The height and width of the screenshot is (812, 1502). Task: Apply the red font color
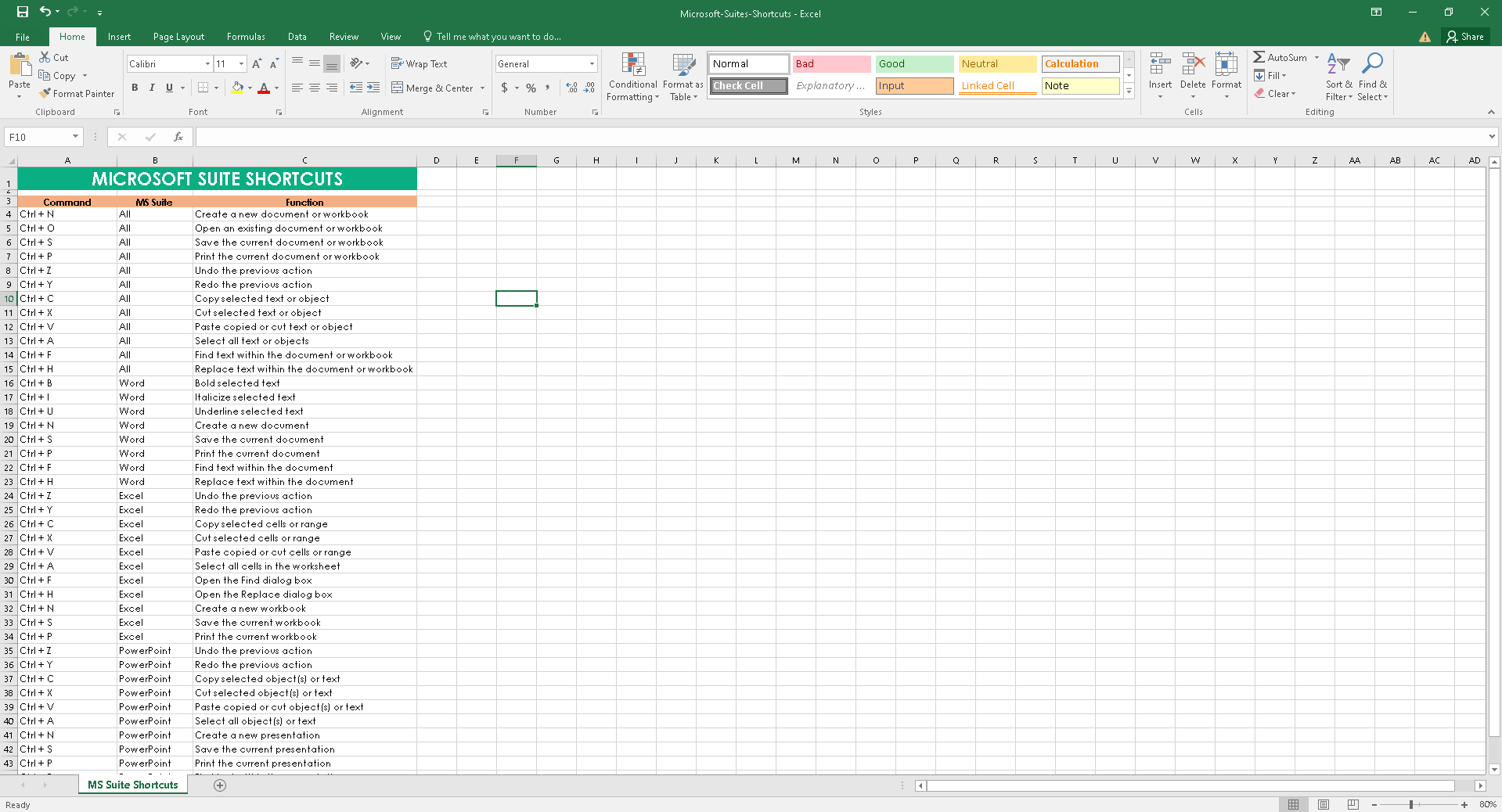264,88
